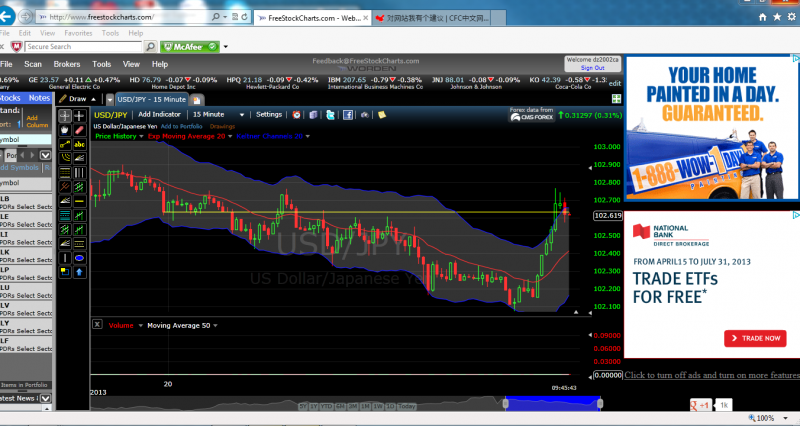Click the time range left slider handle

[506, 404]
